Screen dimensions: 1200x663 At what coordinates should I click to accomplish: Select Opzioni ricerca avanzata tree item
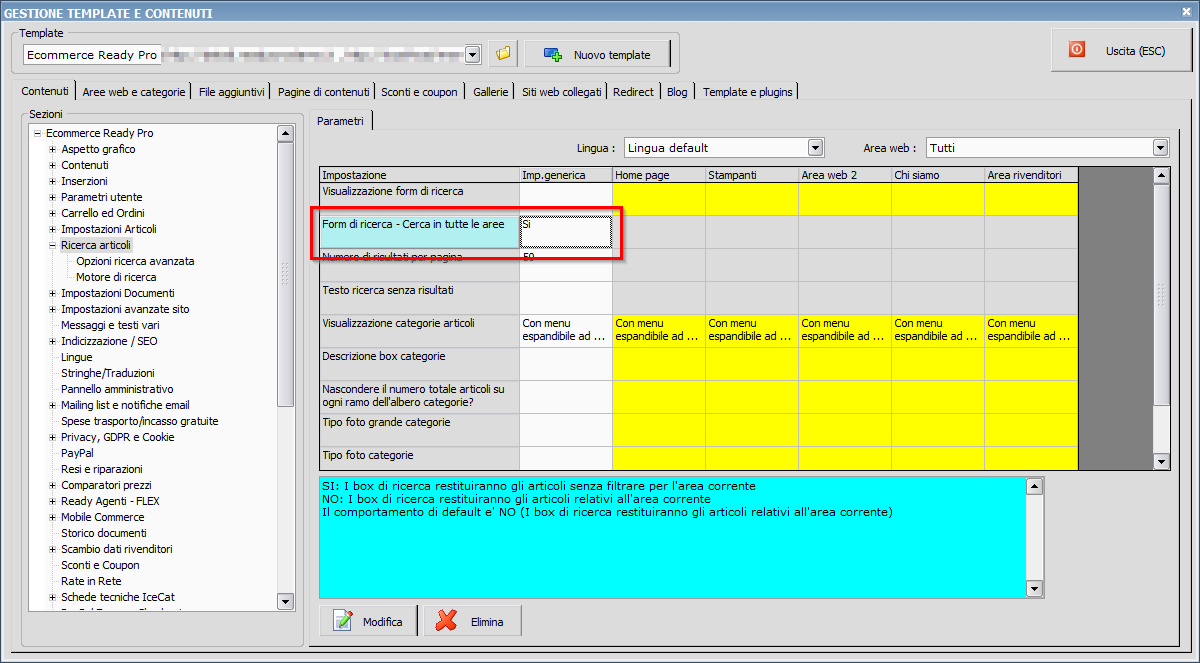pos(135,261)
